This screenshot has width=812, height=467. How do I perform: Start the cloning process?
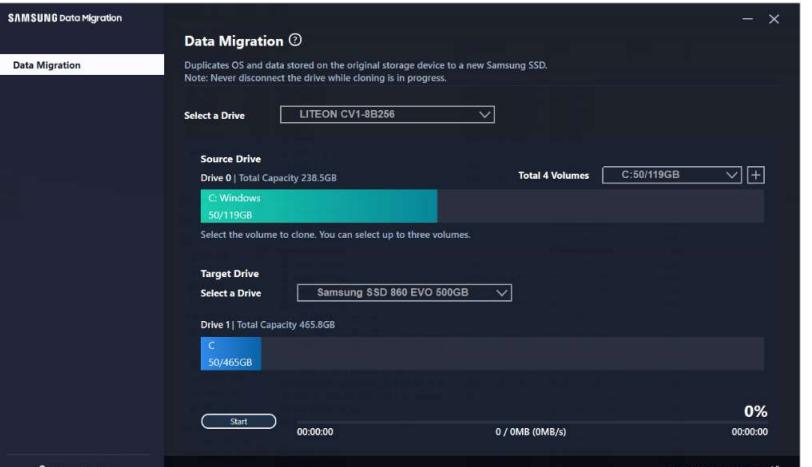[x=239, y=421]
